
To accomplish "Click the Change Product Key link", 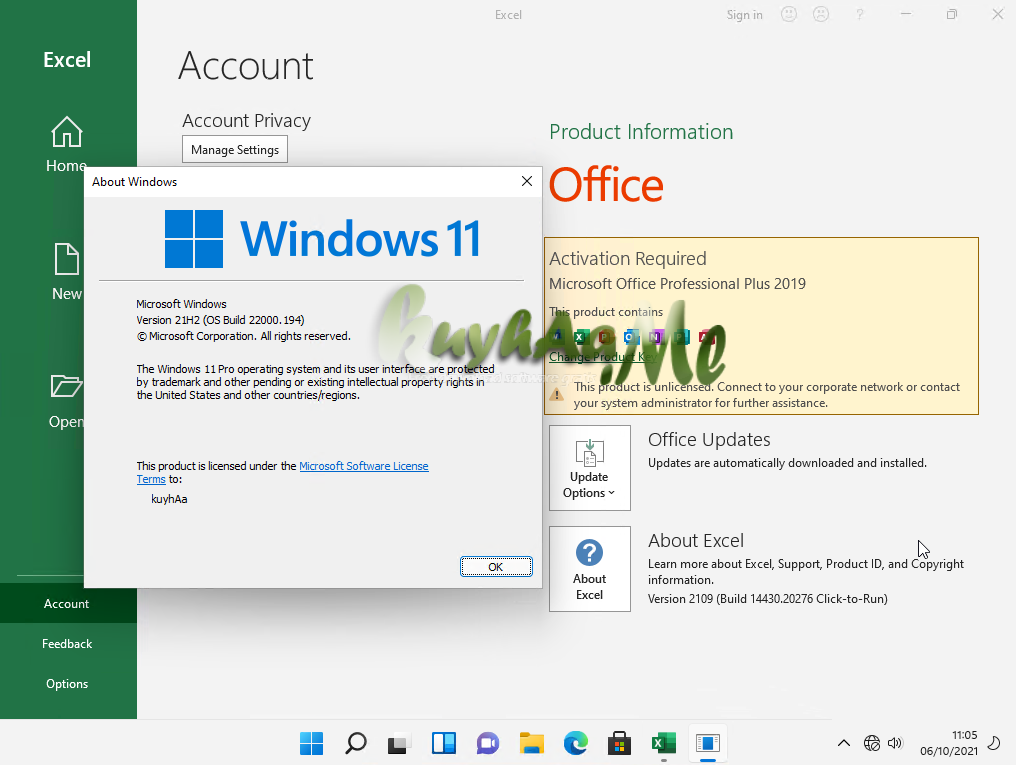I will (x=603, y=357).
